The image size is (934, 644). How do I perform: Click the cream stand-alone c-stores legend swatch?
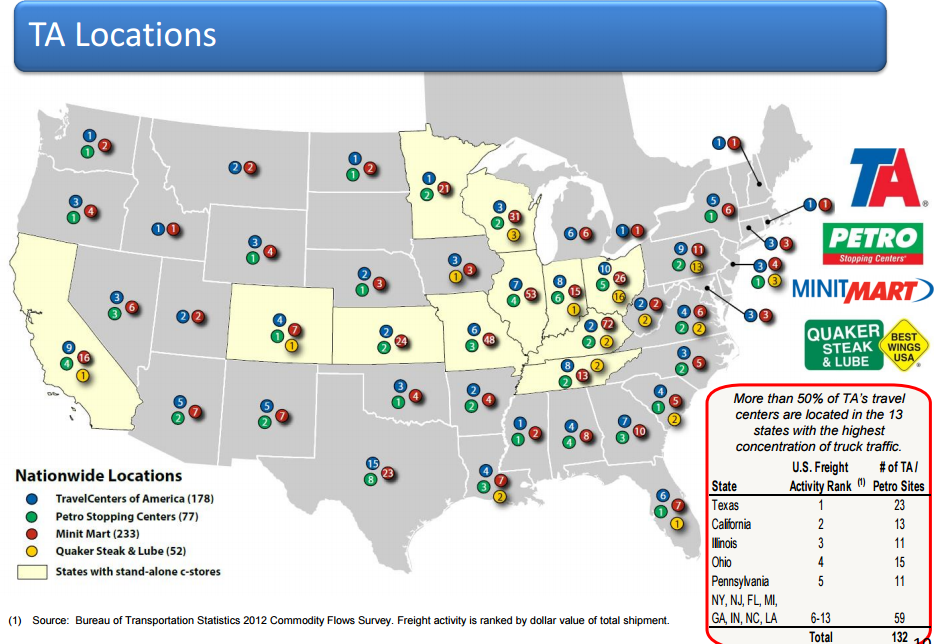32,572
